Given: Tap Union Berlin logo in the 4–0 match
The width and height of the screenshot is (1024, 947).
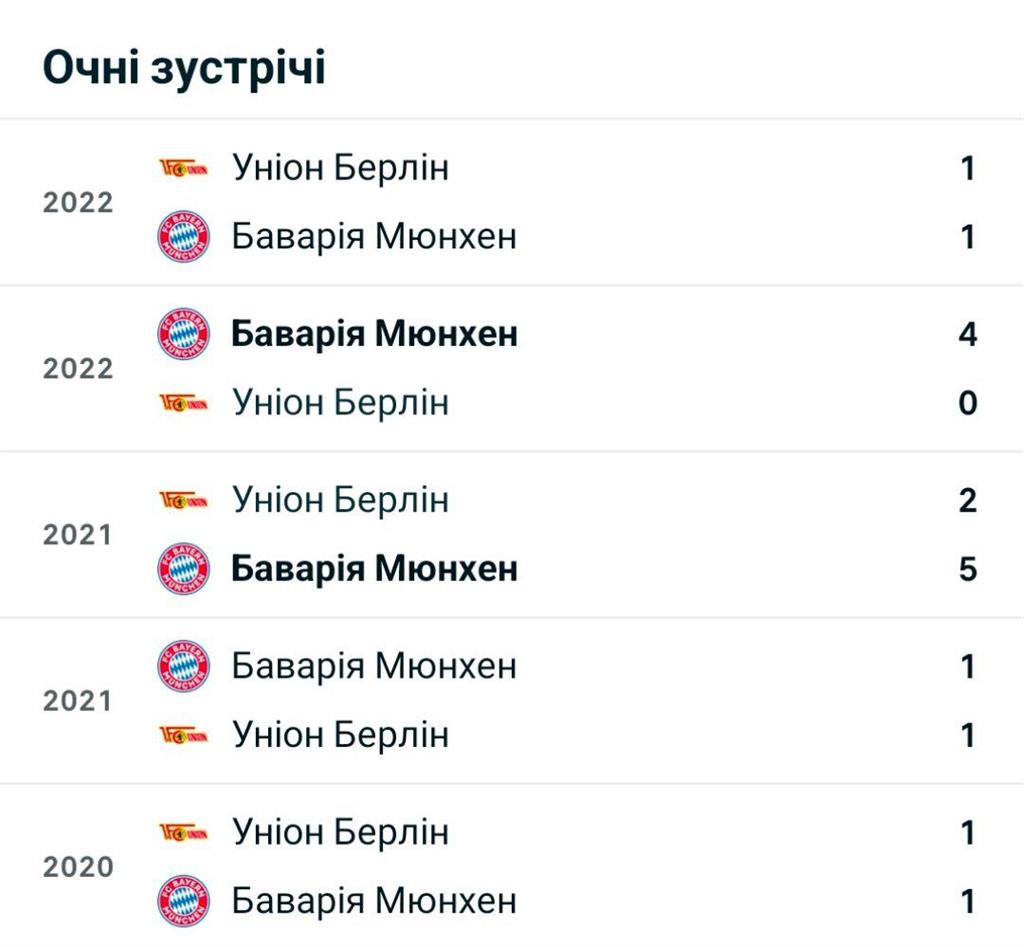Looking at the screenshot, I should pos(183,403).
